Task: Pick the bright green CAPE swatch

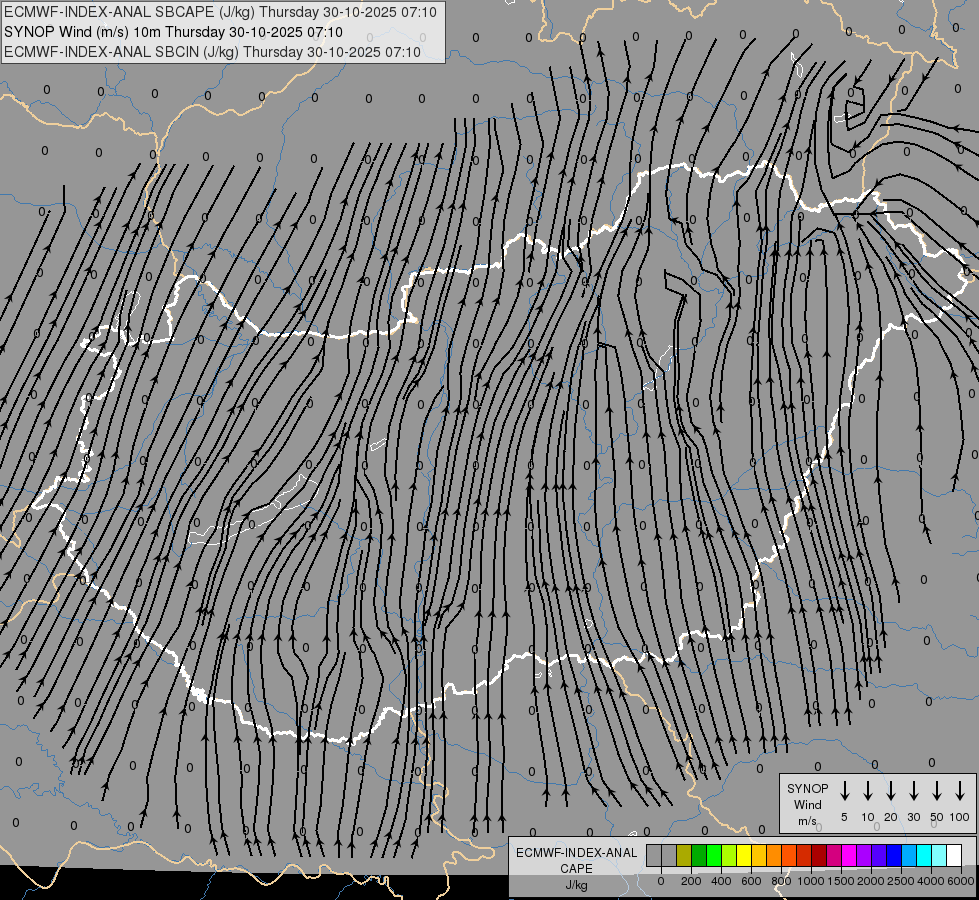Action: coord(714,855)
